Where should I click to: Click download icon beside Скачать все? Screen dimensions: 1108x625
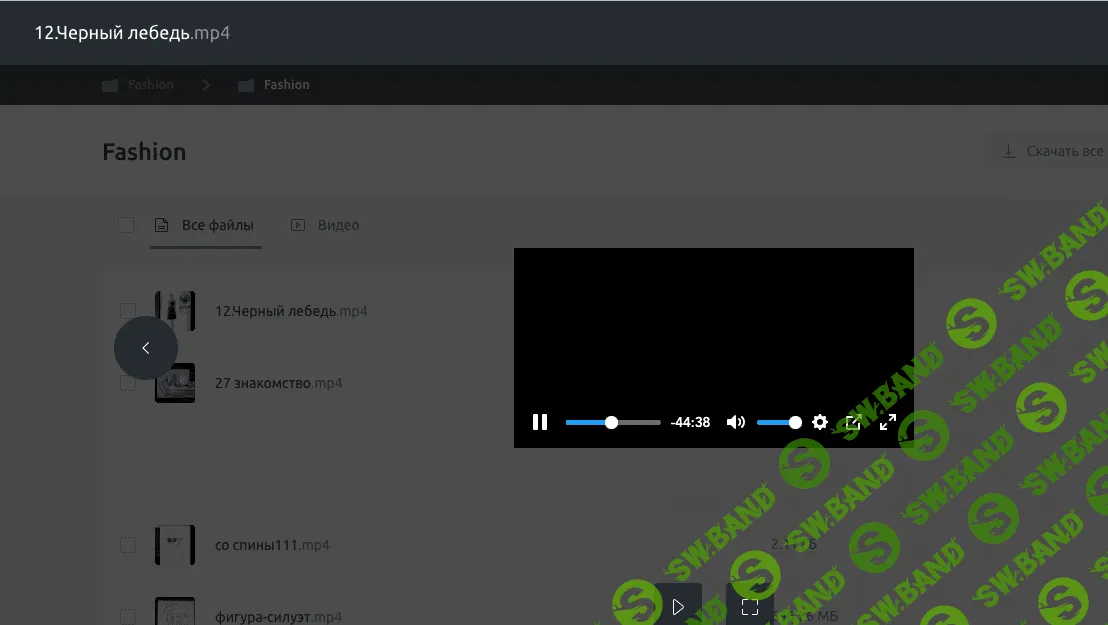tap(1009, 152)
